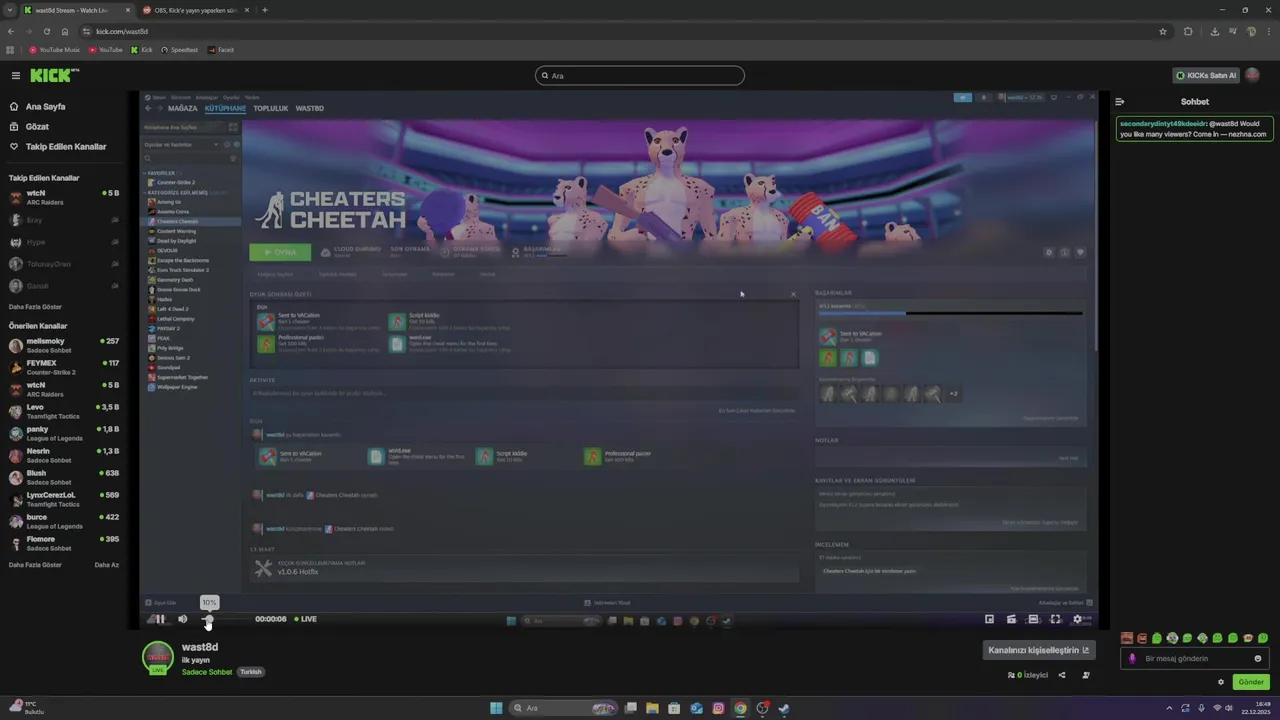Reload the browser page

coord(47,31)
